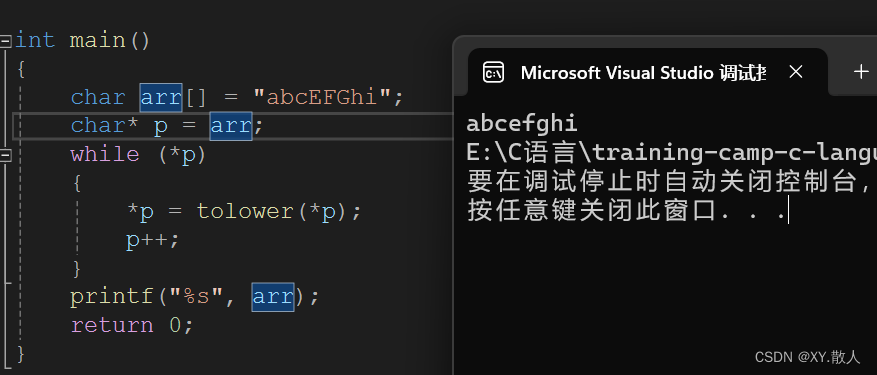Collapse the while loop code block

click(x=6, y=154)
